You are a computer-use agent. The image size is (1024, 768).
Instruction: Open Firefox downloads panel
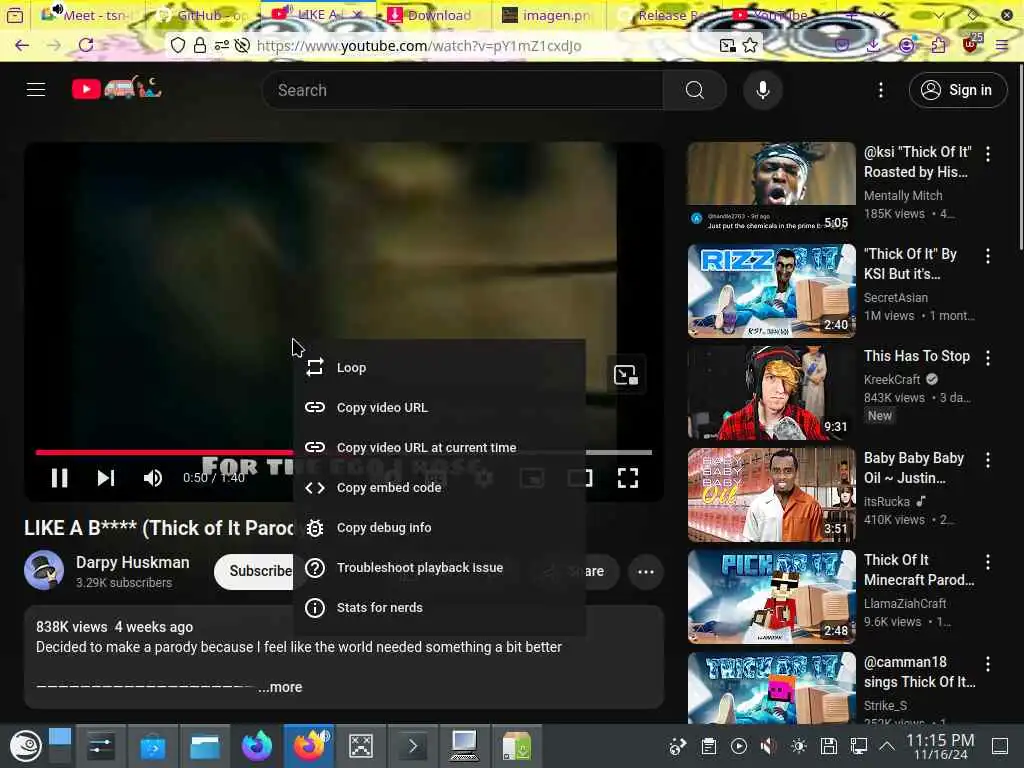pos(873,45)
